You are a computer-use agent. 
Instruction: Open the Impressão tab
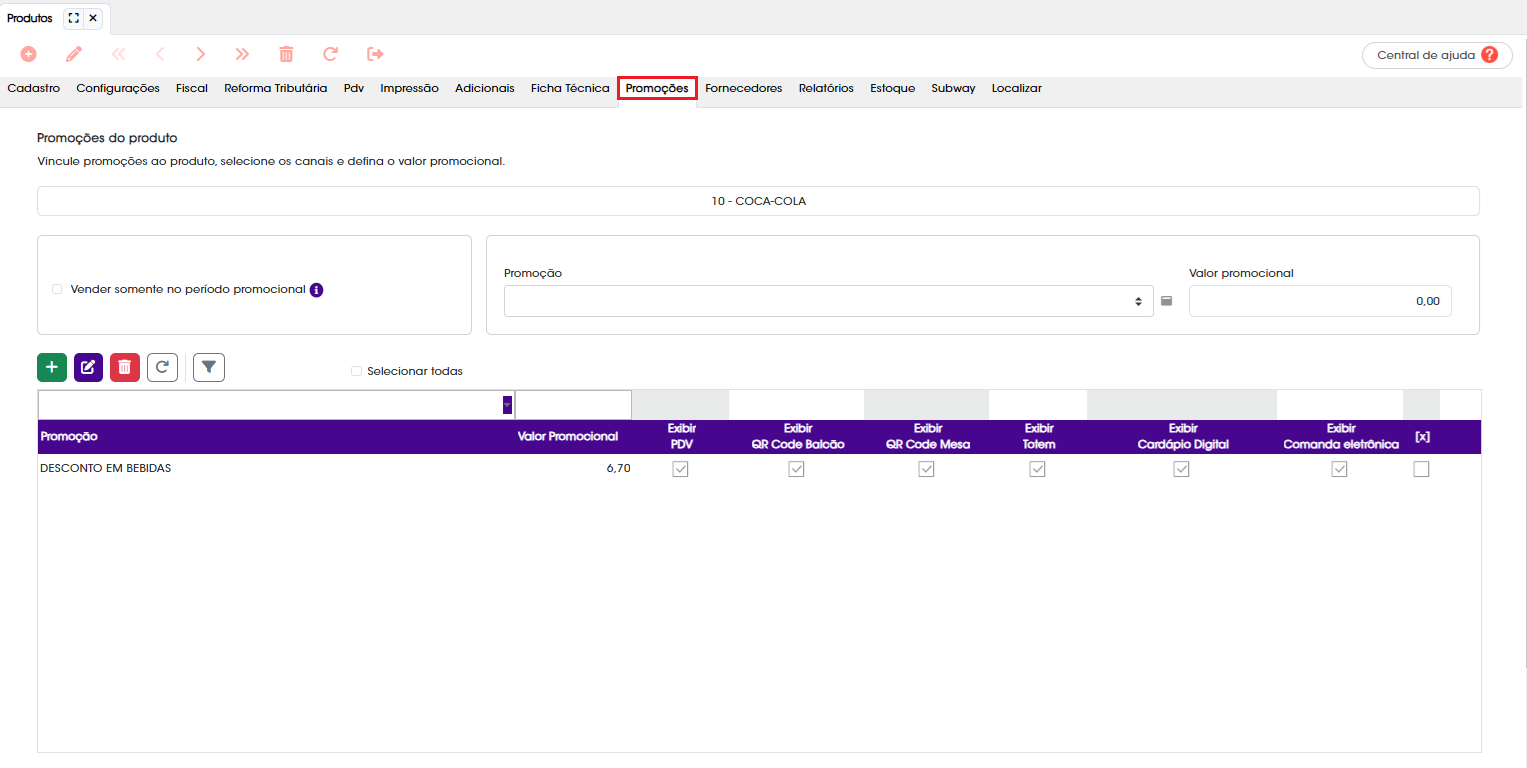tap(409, 88)
